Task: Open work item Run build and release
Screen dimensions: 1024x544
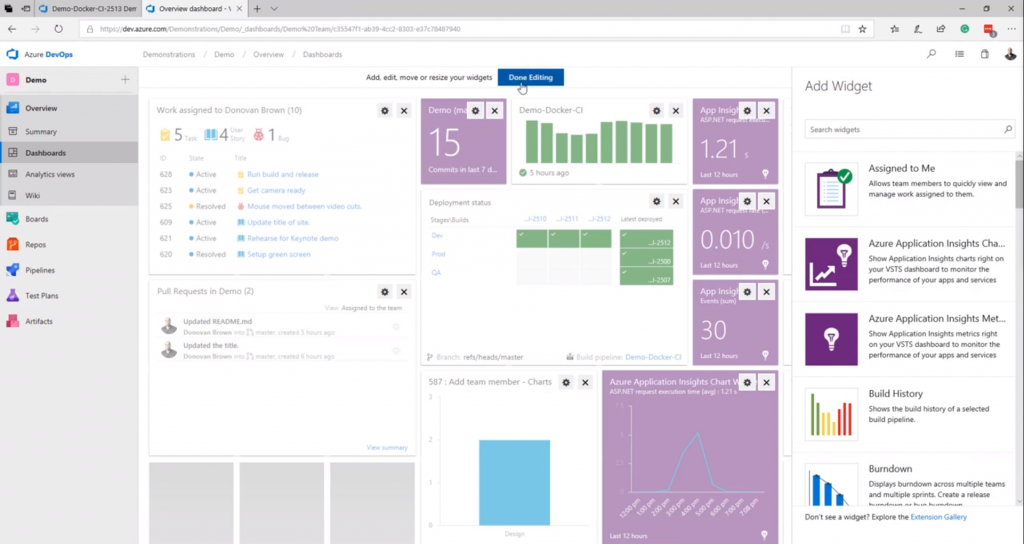Action: click(283, 174)
